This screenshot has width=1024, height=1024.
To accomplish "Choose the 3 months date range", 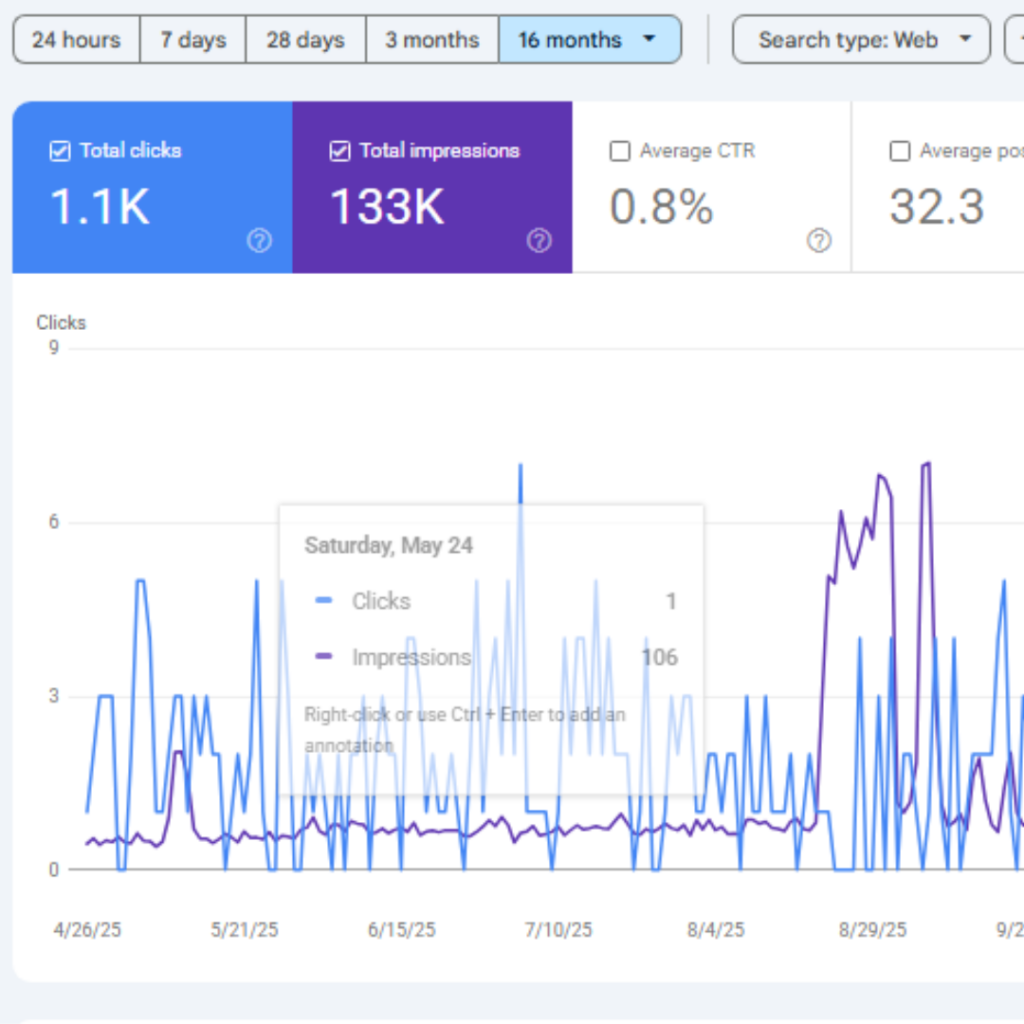I will coord(432,40).
